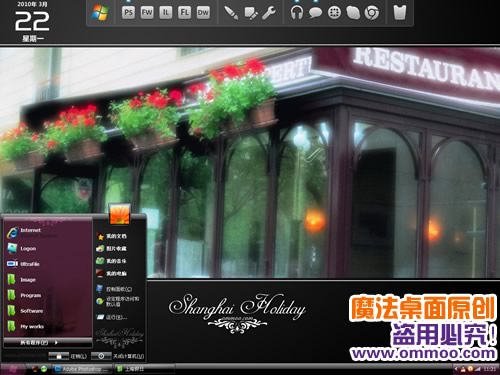The width and height of the screenshot is (500, 375).
Task: Open the paintbrush icon in the dock
Action: (231, 13)
